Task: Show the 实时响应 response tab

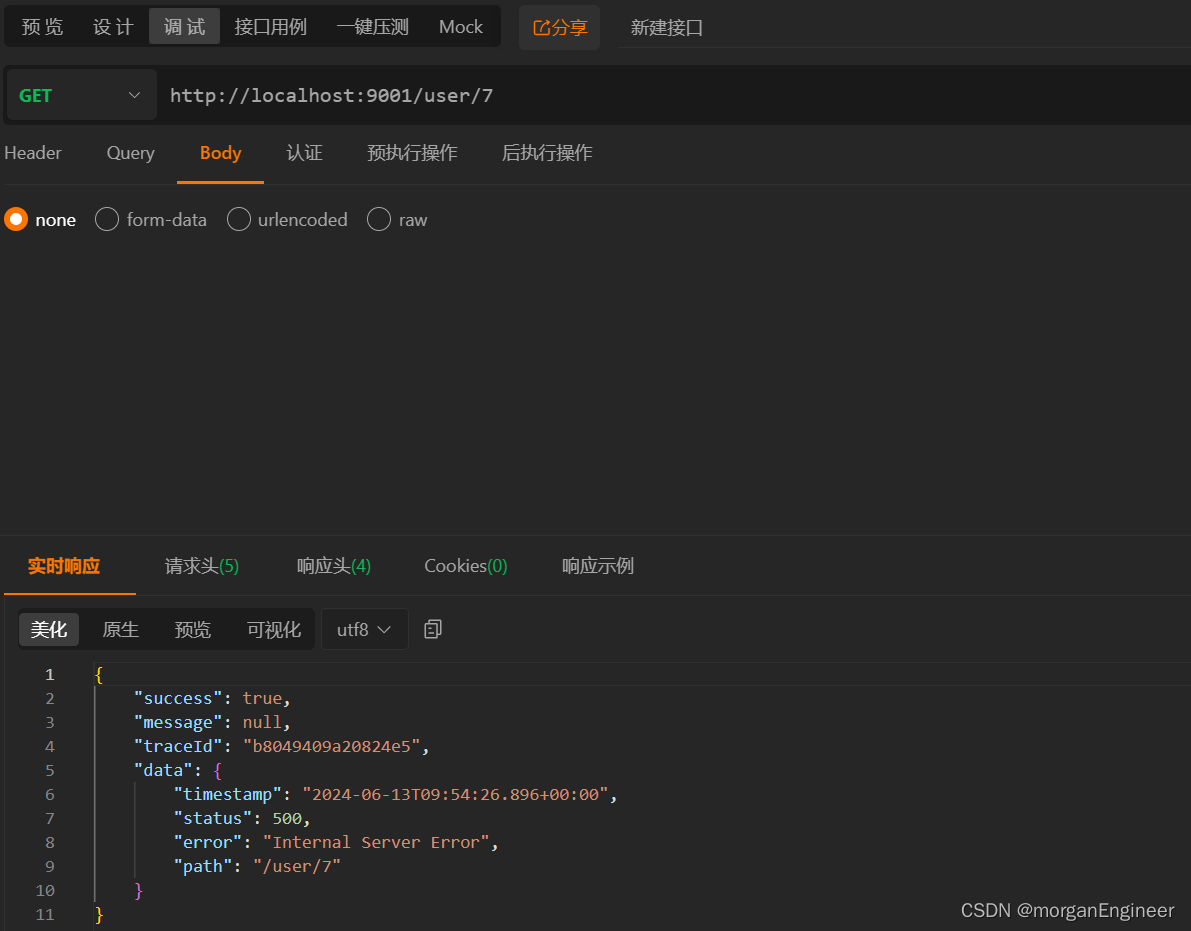Action: point(64,566)
